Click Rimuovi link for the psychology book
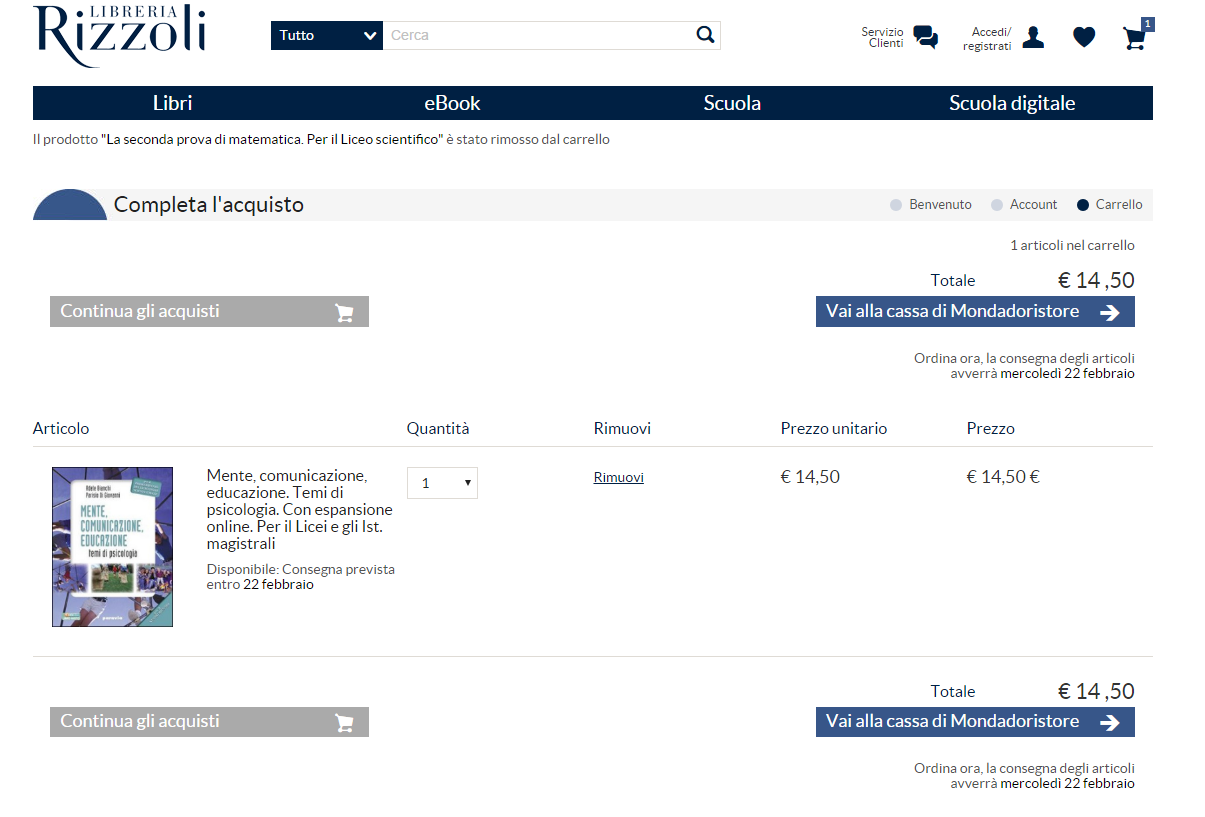1205x817 pixels. coord(619,478)
